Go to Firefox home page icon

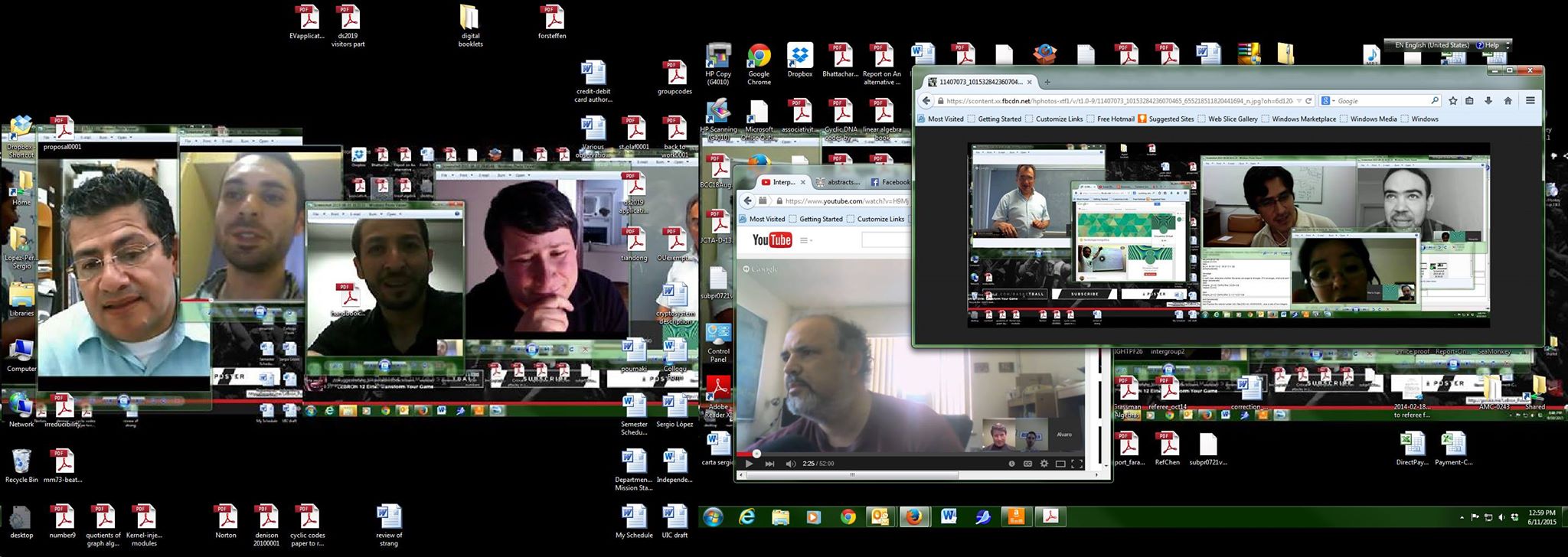pyautogui.click(x=1508, y=100)
